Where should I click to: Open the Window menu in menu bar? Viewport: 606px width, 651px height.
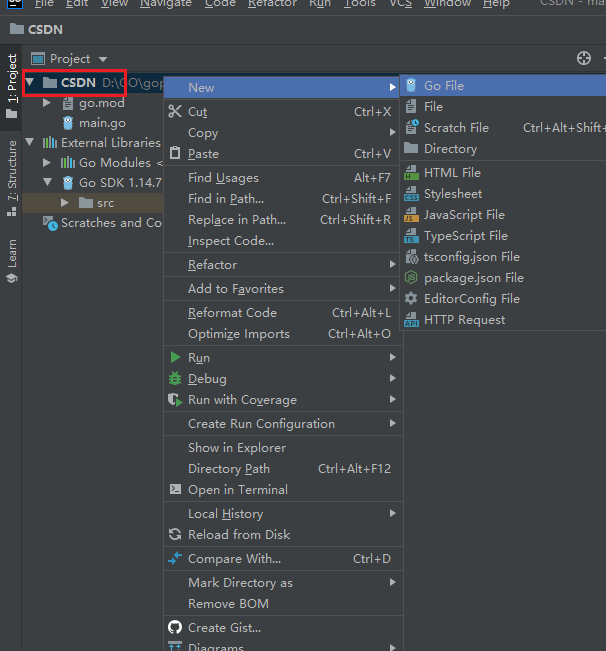(447, 4)
